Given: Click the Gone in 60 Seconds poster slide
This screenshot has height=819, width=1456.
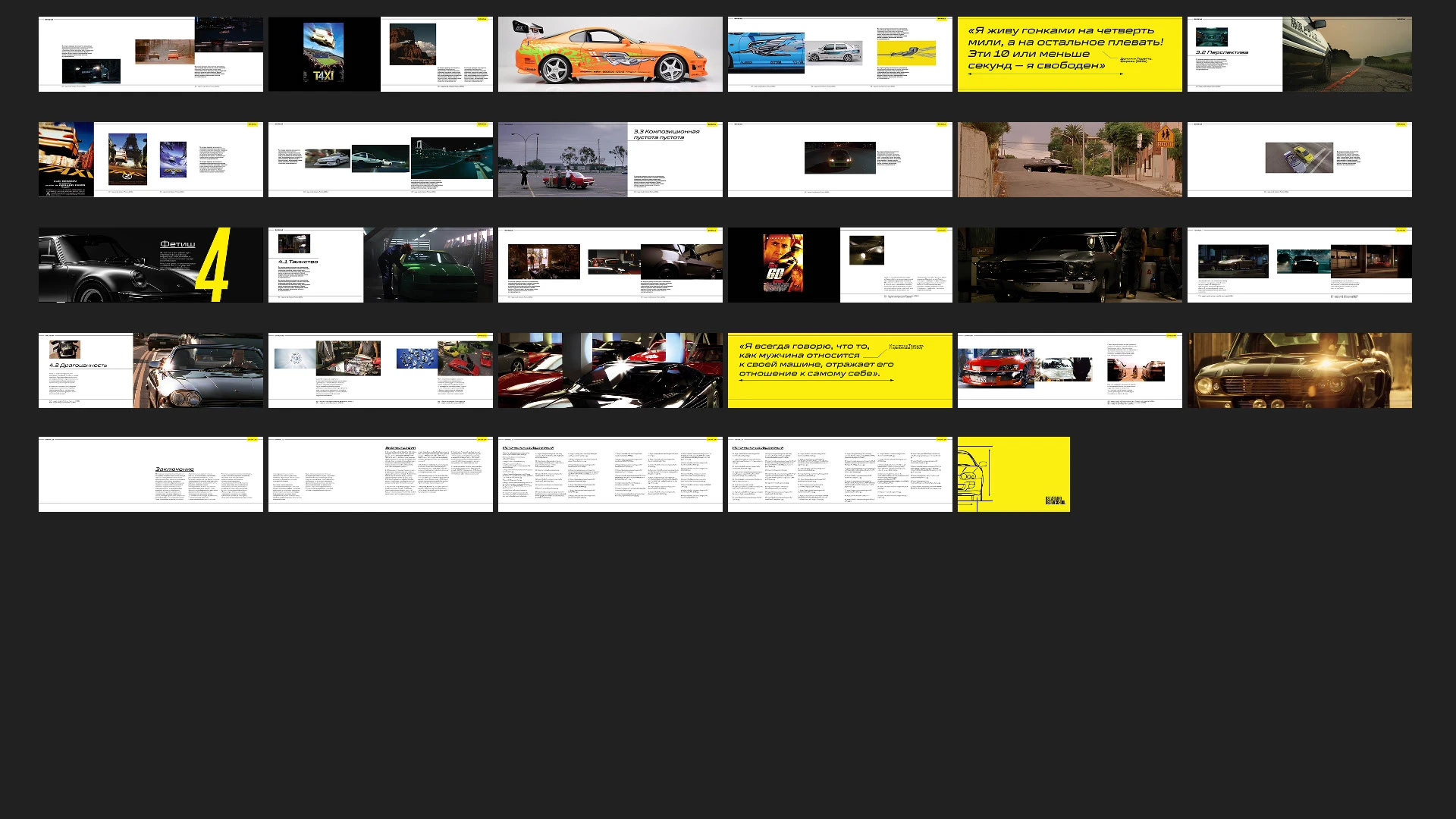Looking at the screenshot, I should click(x=839, y=265).
